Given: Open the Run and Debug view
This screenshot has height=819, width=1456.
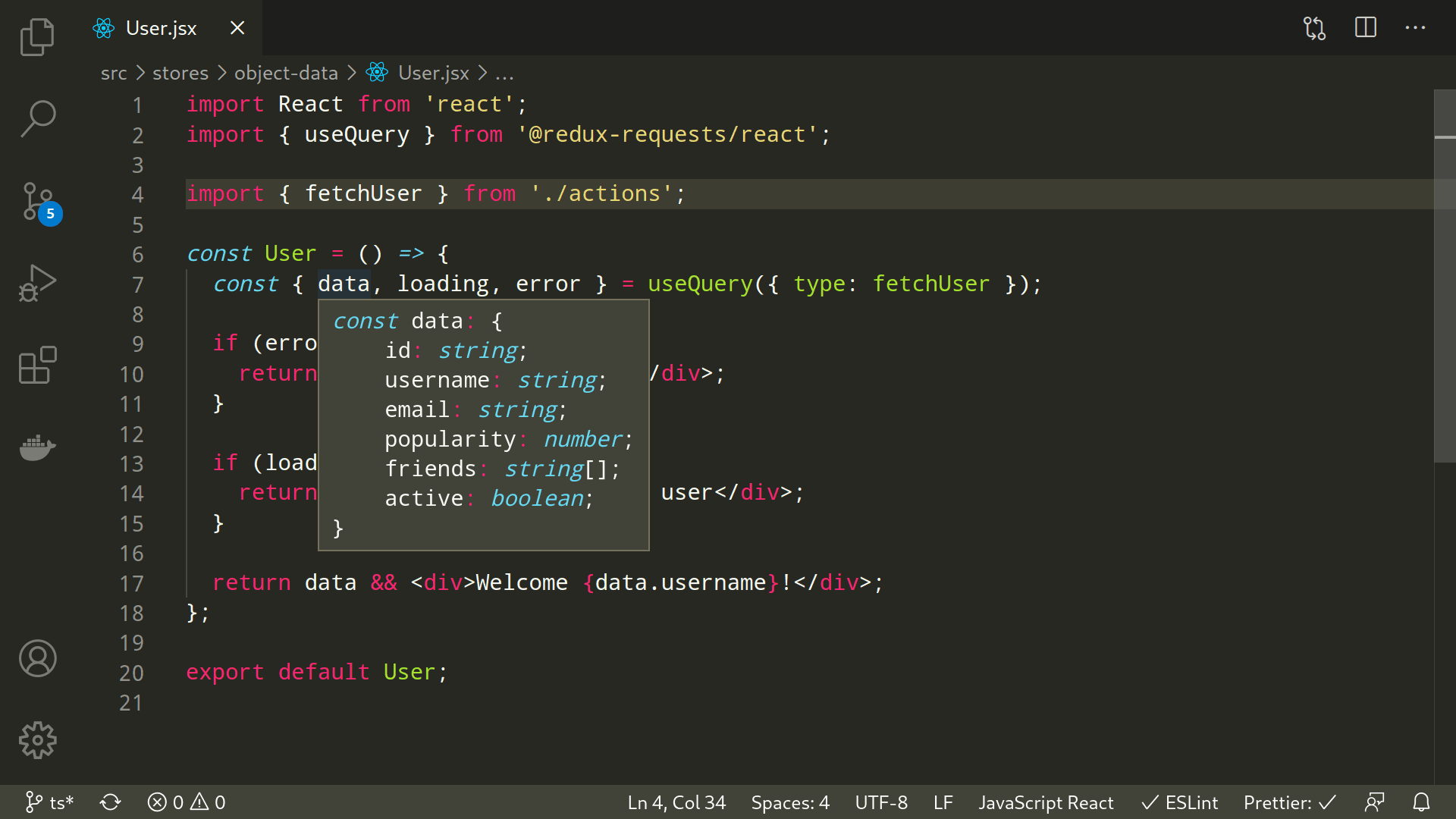Looking at the screenshot, I should click(x=37, y=284).
